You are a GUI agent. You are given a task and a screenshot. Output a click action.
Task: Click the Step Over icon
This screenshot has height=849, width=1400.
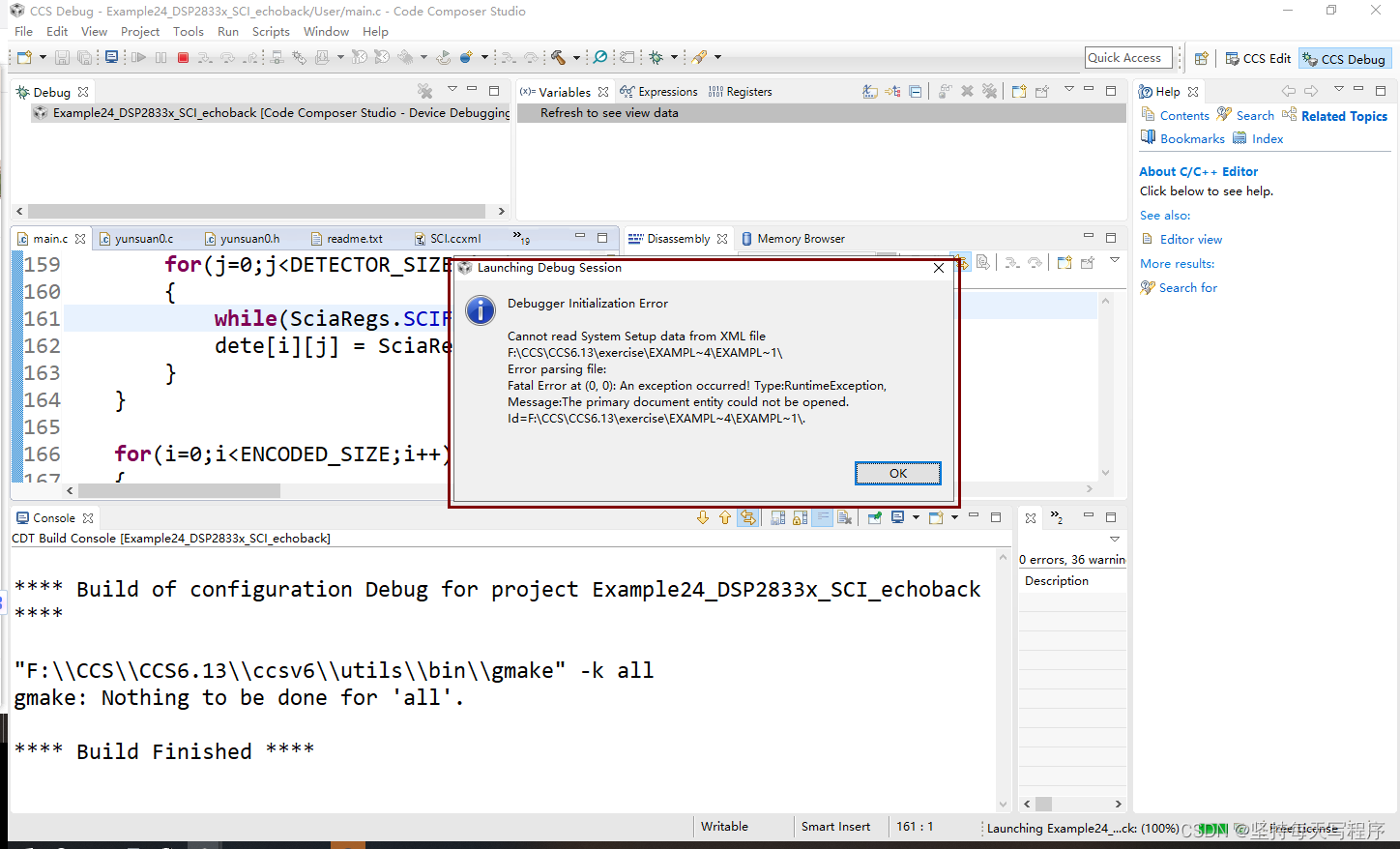click(227, 58)
